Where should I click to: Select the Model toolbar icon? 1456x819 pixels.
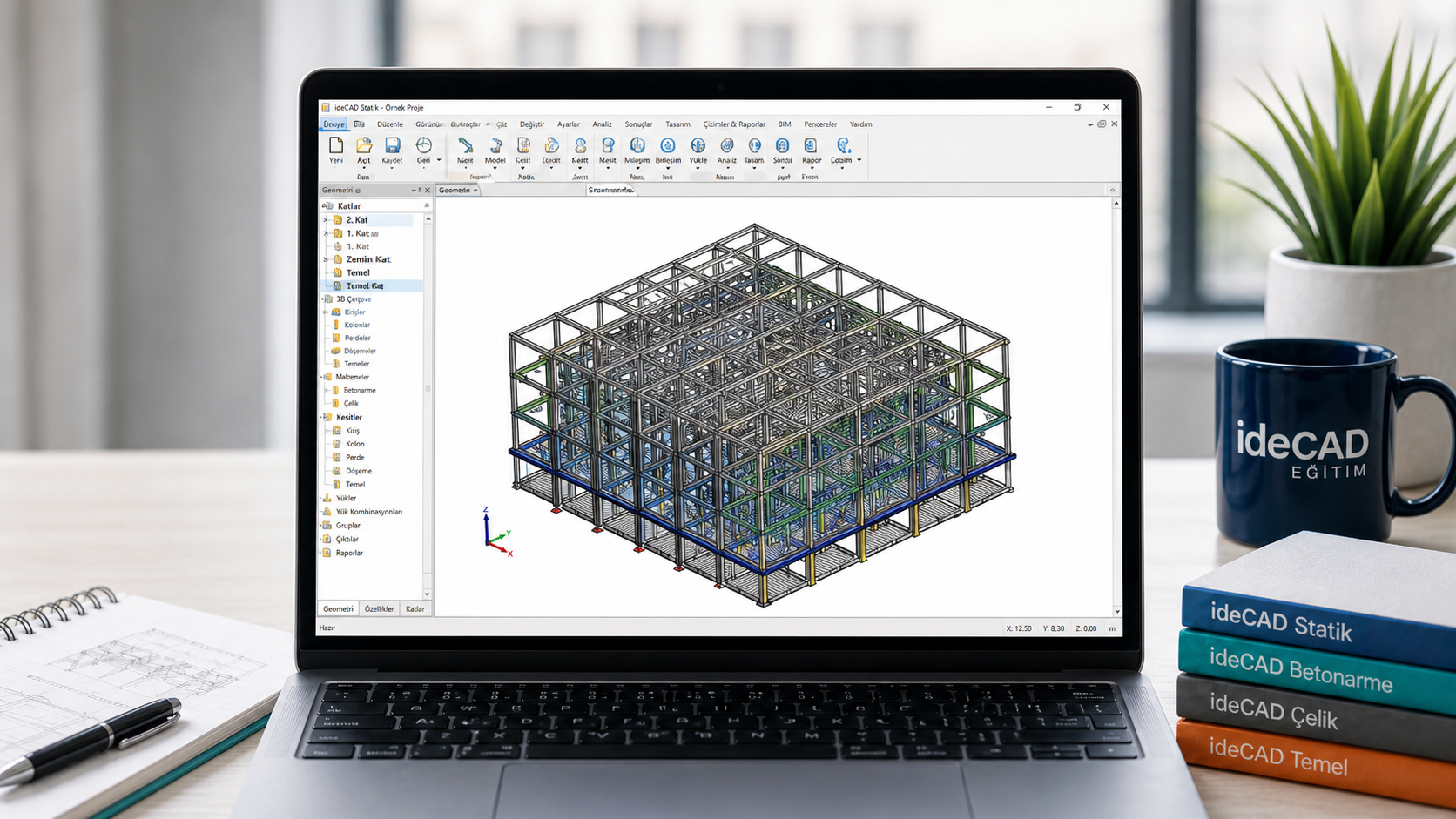point(495,145)
